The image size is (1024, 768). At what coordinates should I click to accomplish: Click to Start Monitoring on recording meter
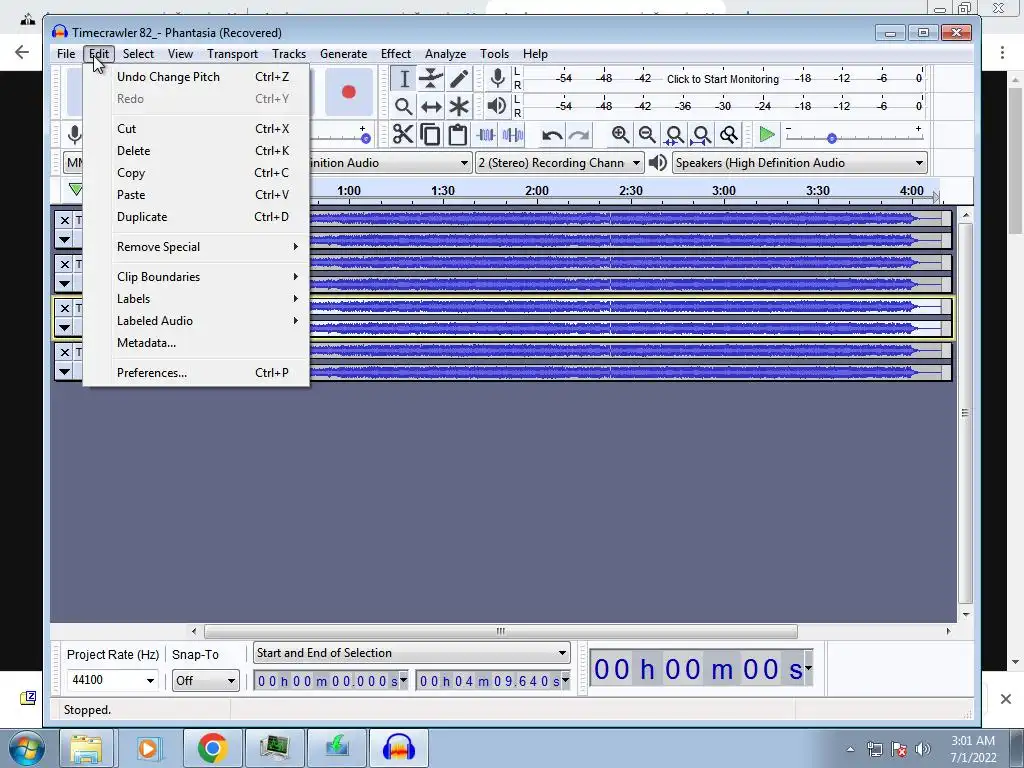pos(723,79)
